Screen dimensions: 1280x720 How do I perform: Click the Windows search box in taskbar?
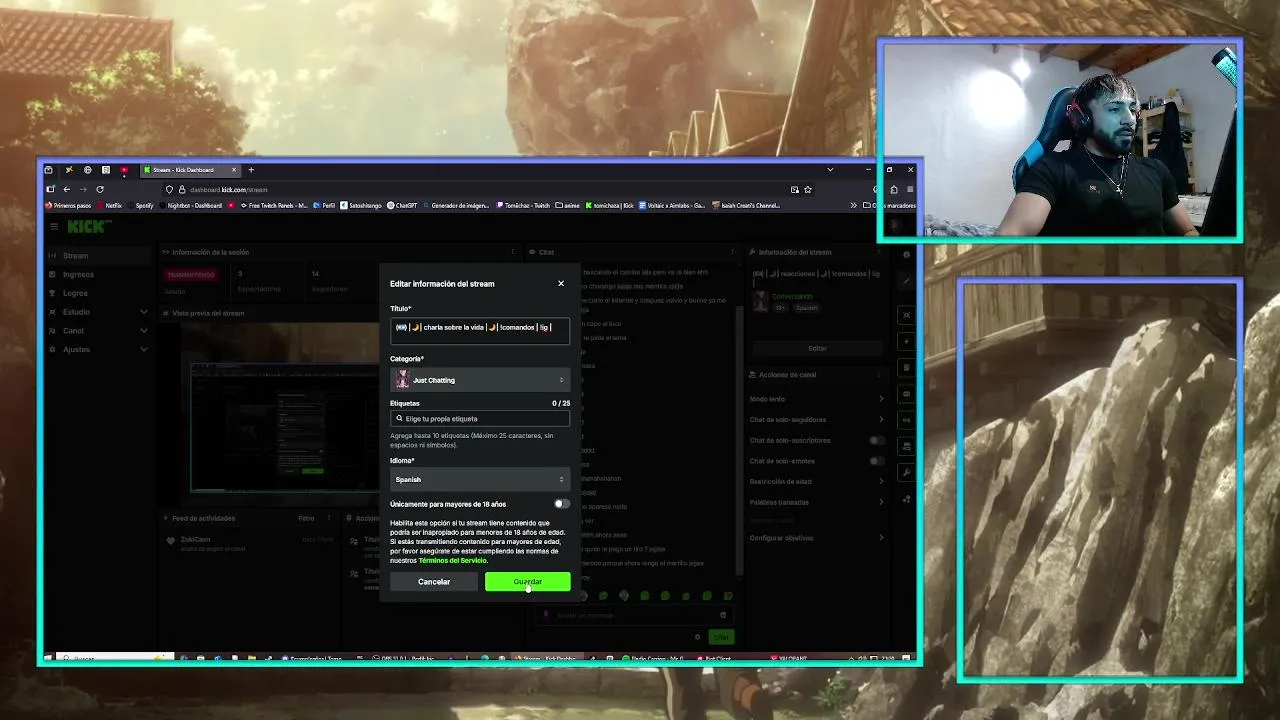115,658
